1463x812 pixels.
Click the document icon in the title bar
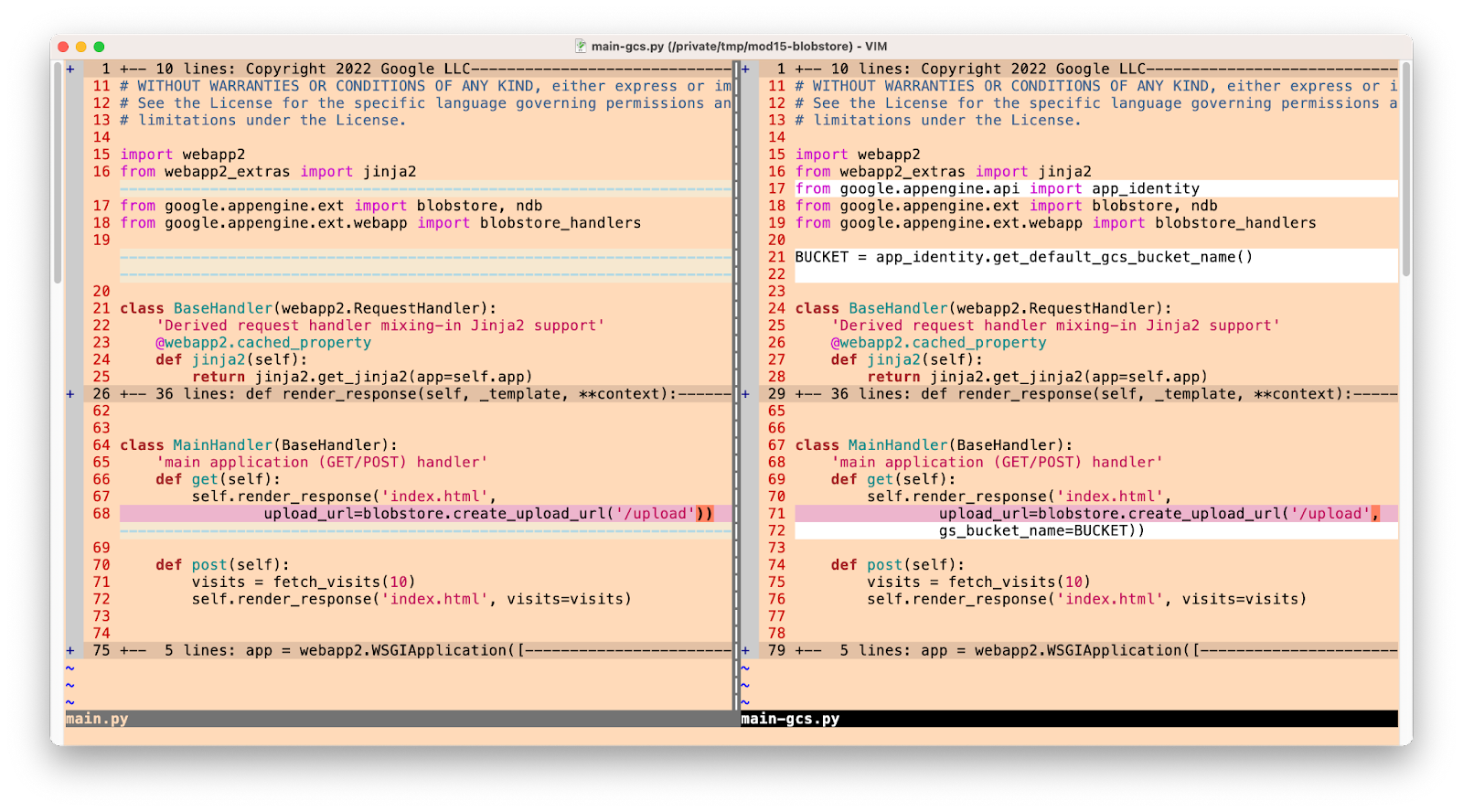point(581,46)
